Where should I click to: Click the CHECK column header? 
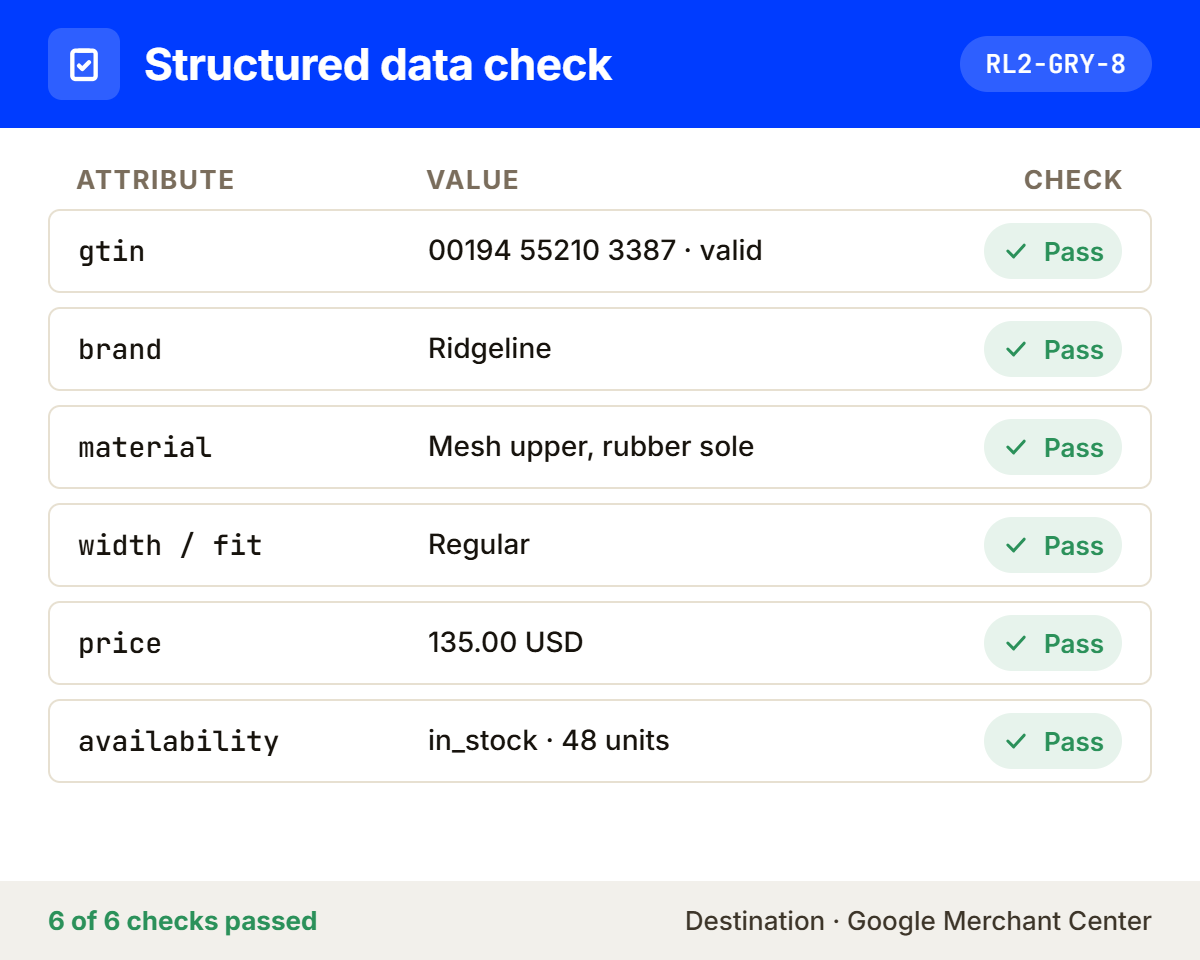(1073, 180)
